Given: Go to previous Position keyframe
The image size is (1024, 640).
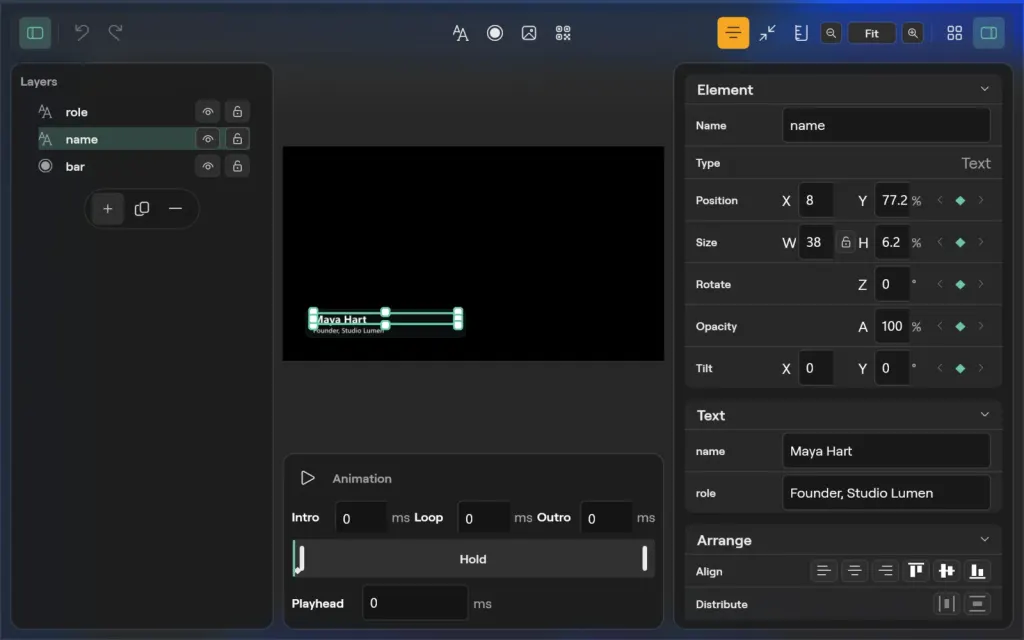Looking at the screenshot, I should click(940, 200).
